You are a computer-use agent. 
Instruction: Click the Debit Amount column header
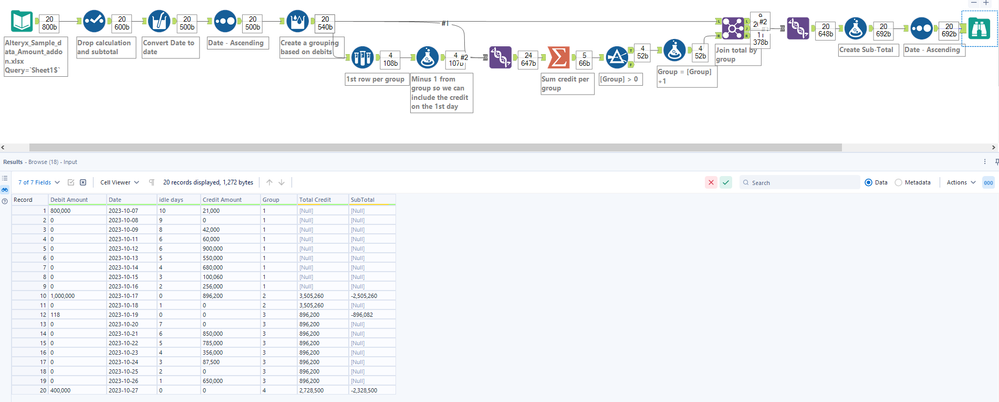pyautogui.click(x=77, y=199)
